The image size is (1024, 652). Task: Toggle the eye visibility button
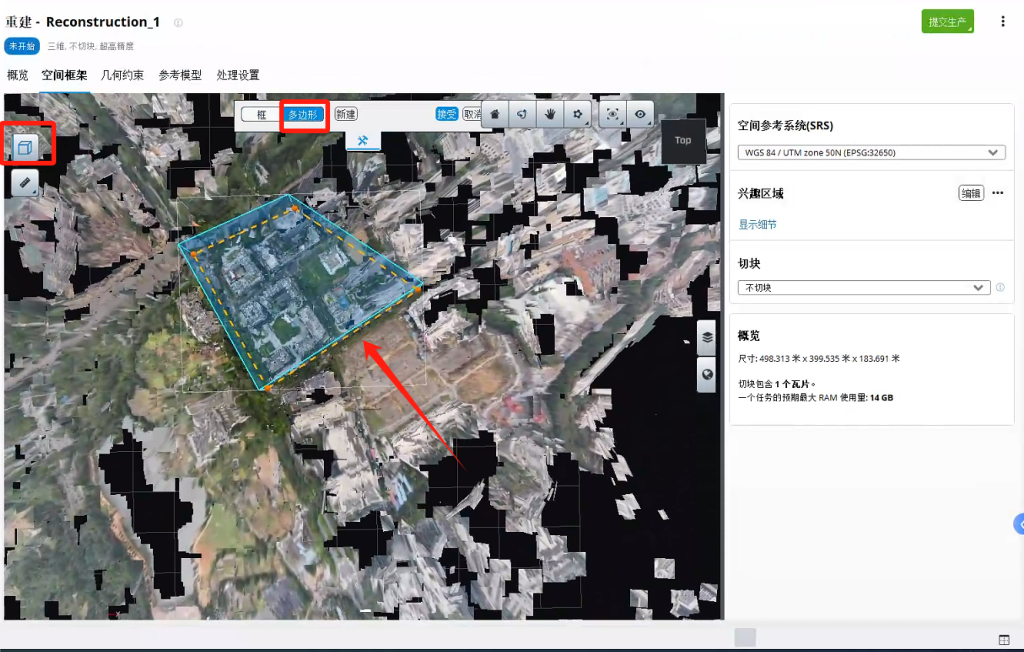(x=640, y=114)
